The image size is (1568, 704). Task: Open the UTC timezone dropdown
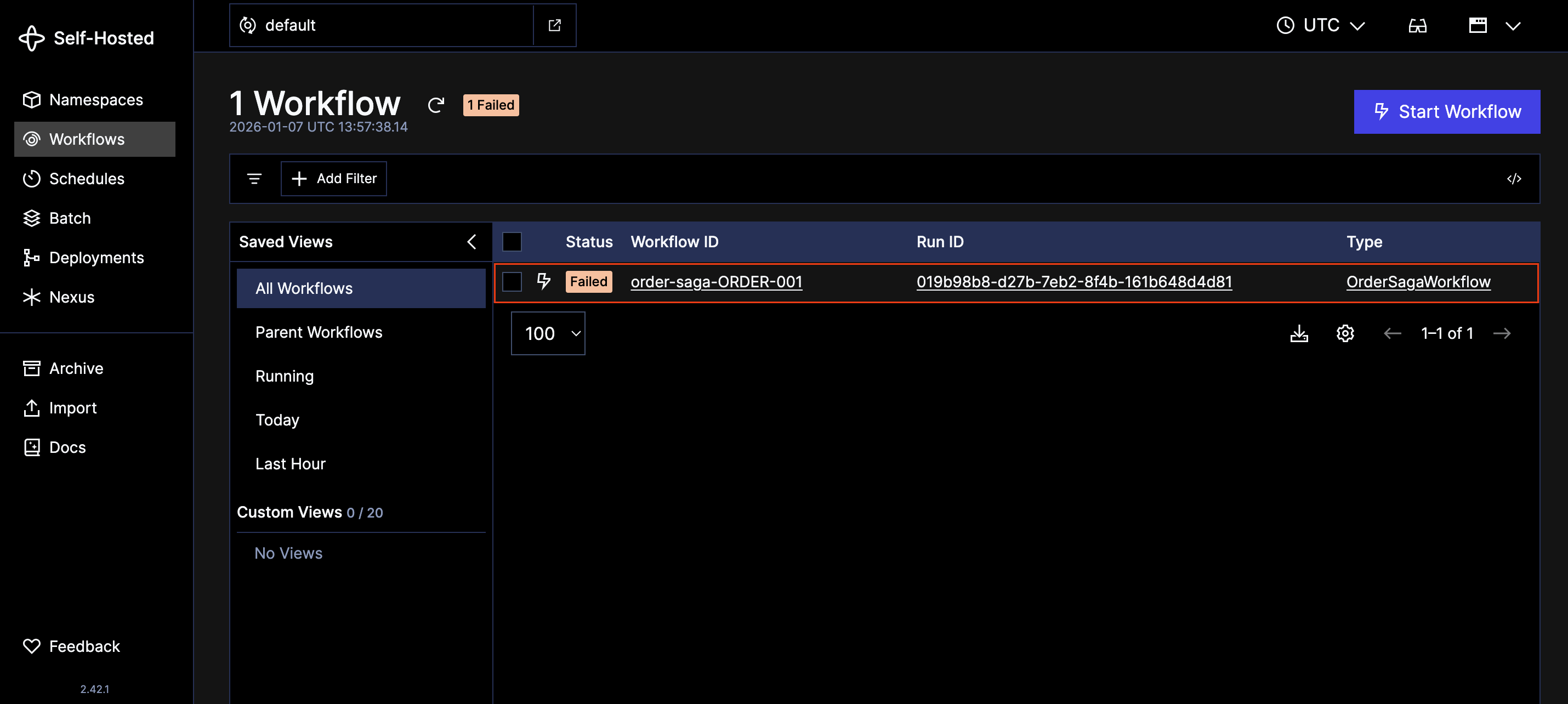point(1321,25)
